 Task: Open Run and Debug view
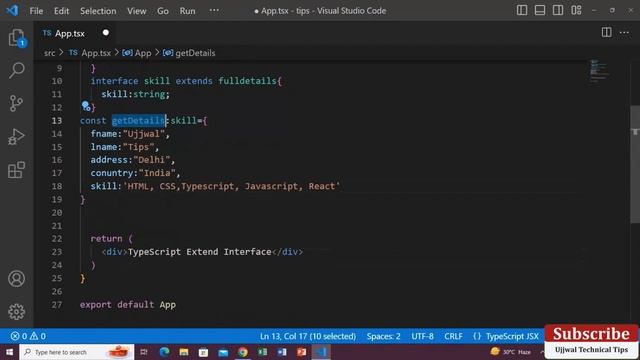(16, 137)
